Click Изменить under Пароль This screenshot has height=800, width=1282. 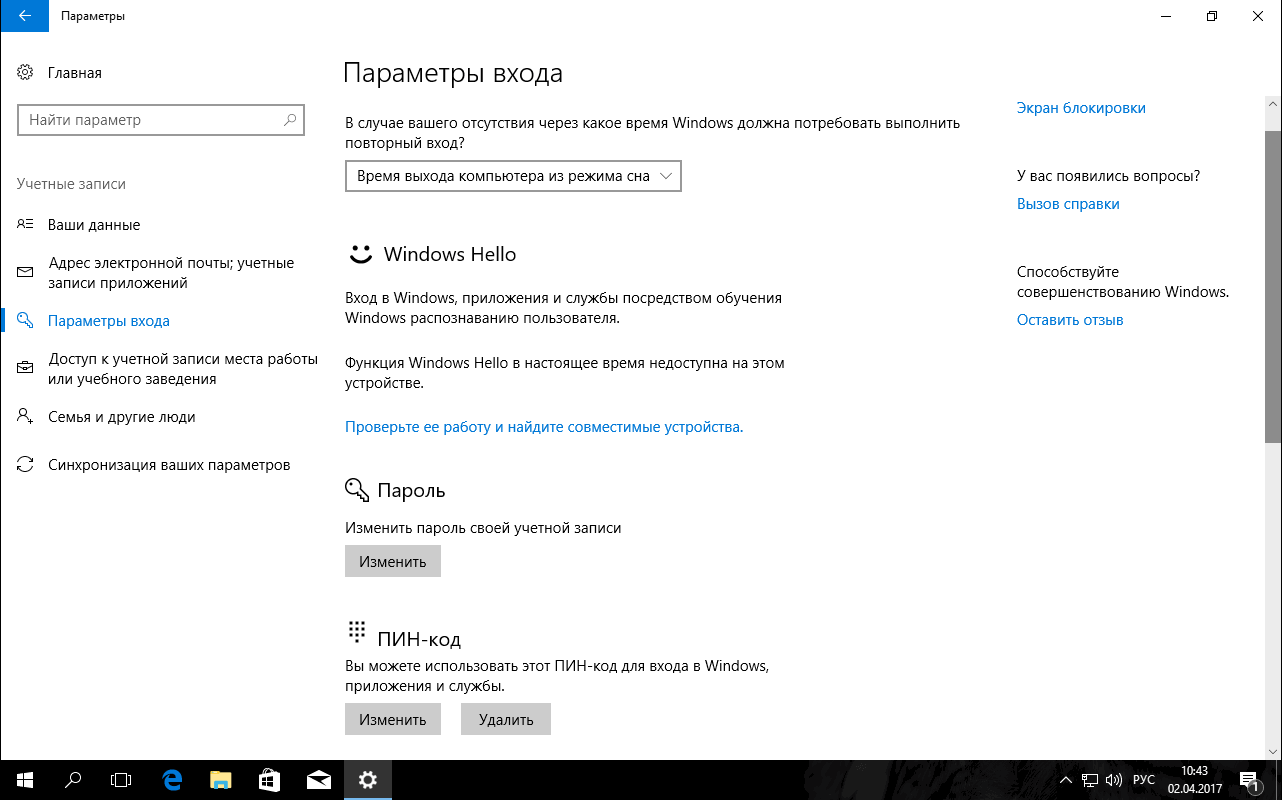click(393, 561)
